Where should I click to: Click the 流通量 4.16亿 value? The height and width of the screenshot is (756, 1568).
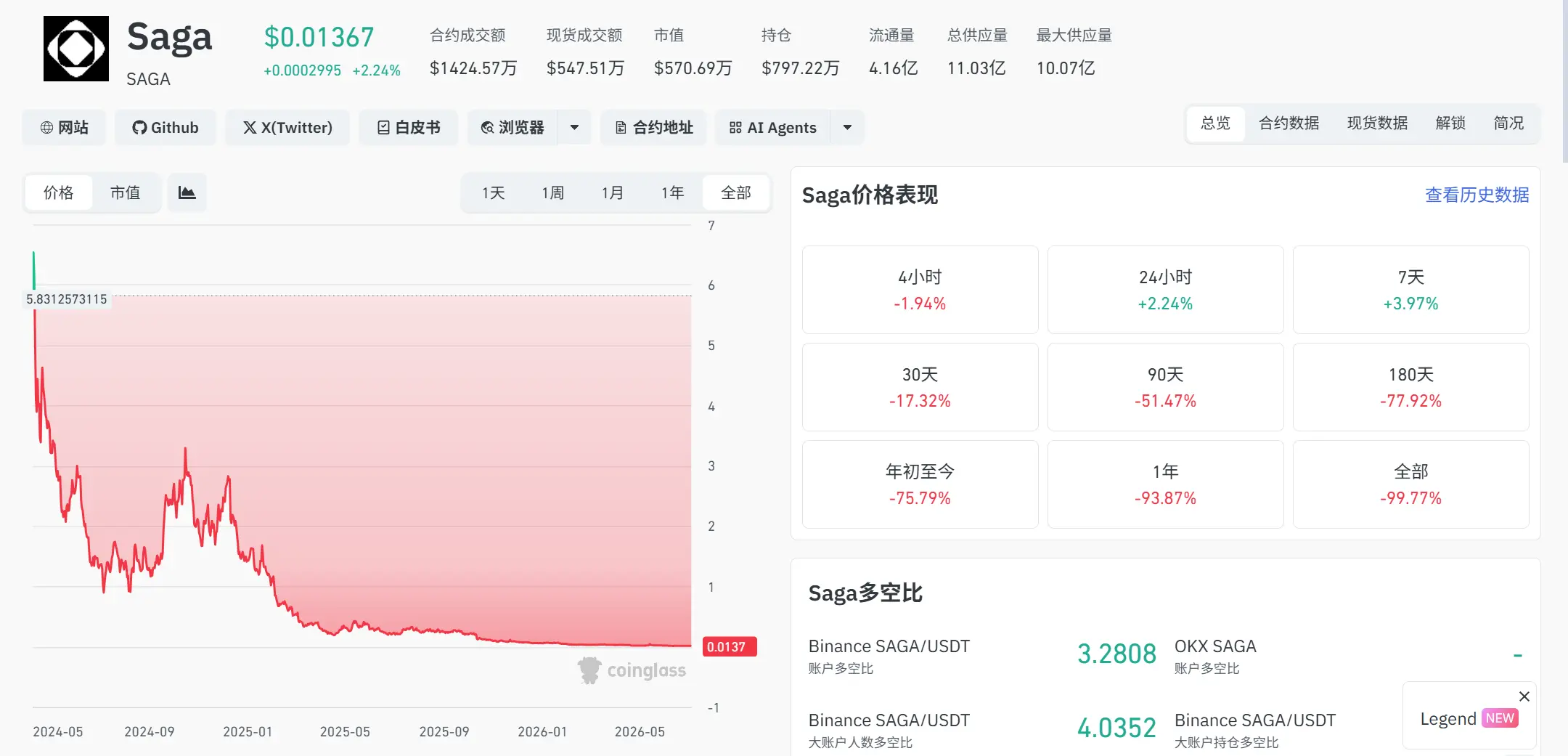pos(894,68)
